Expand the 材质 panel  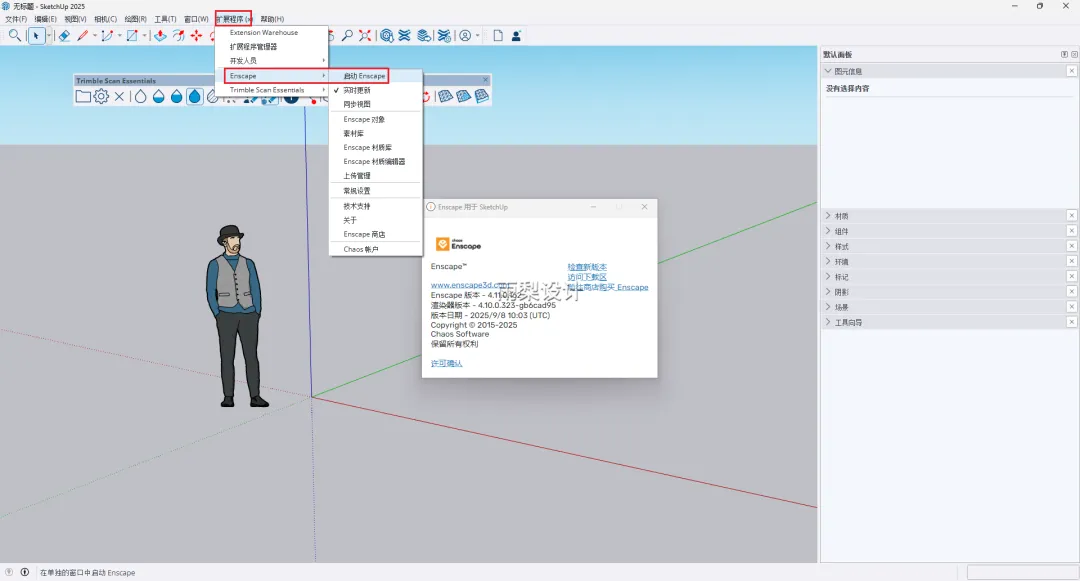[x=828, y=215]
